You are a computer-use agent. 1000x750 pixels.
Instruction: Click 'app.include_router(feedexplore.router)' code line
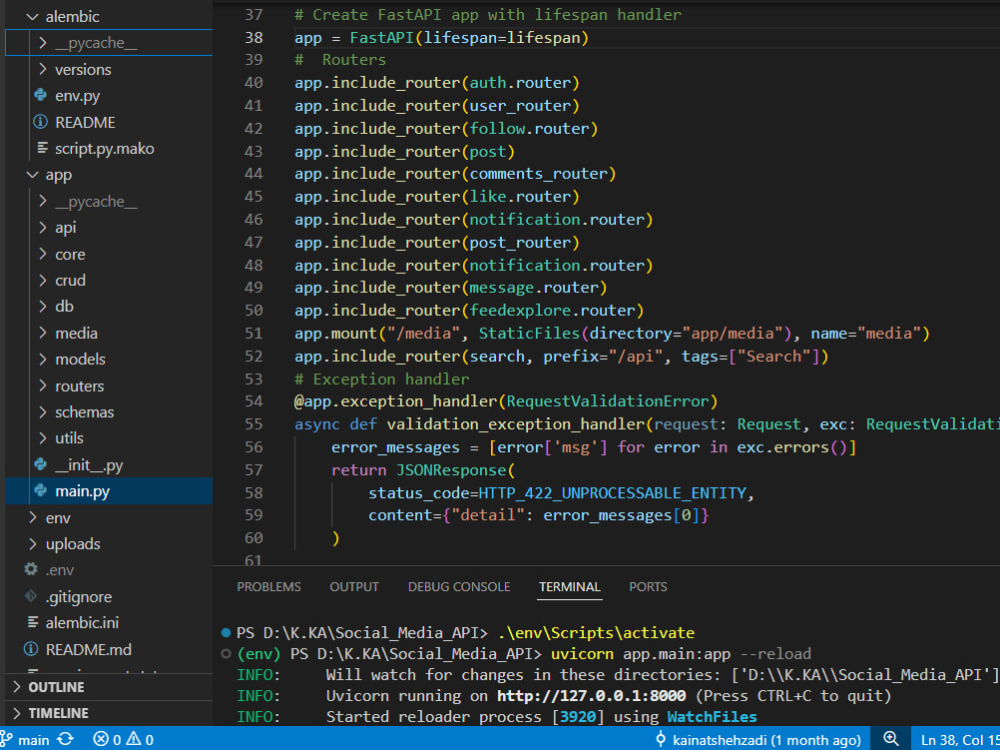[x=469, y=311]
